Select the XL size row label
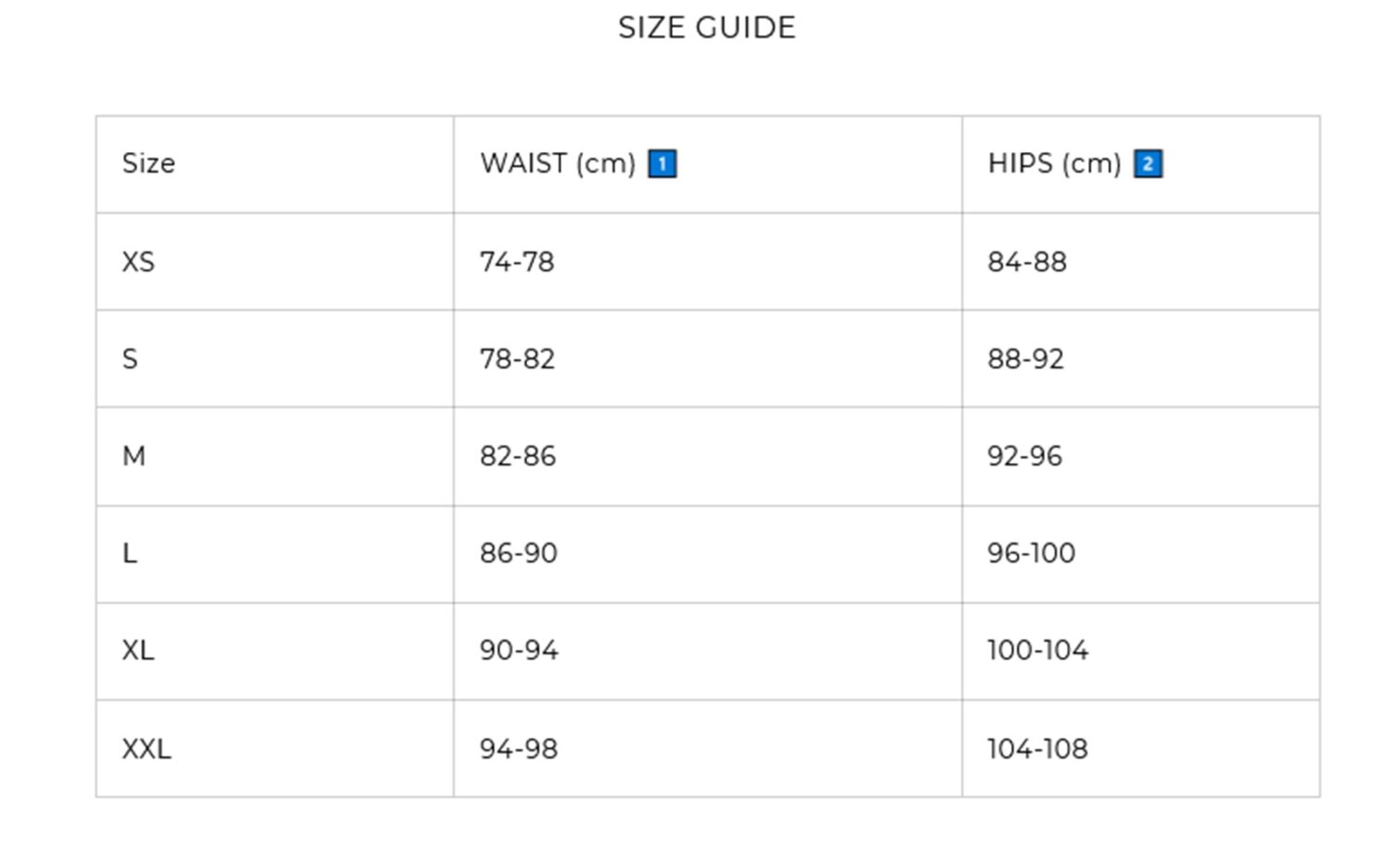 (x=138, y=650)
